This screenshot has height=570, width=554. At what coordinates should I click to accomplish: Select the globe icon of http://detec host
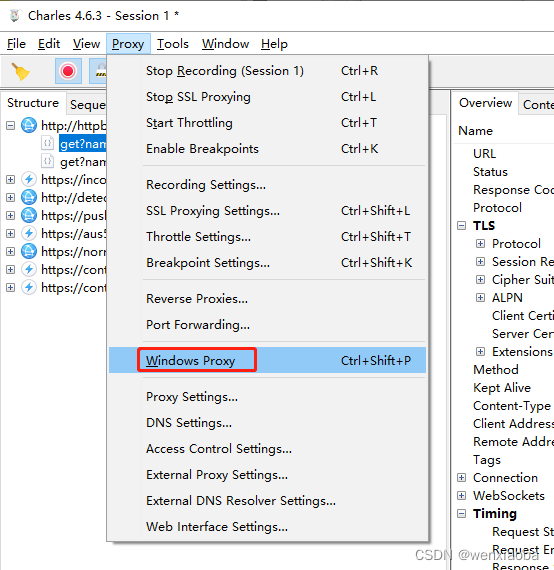click(29, 197)
